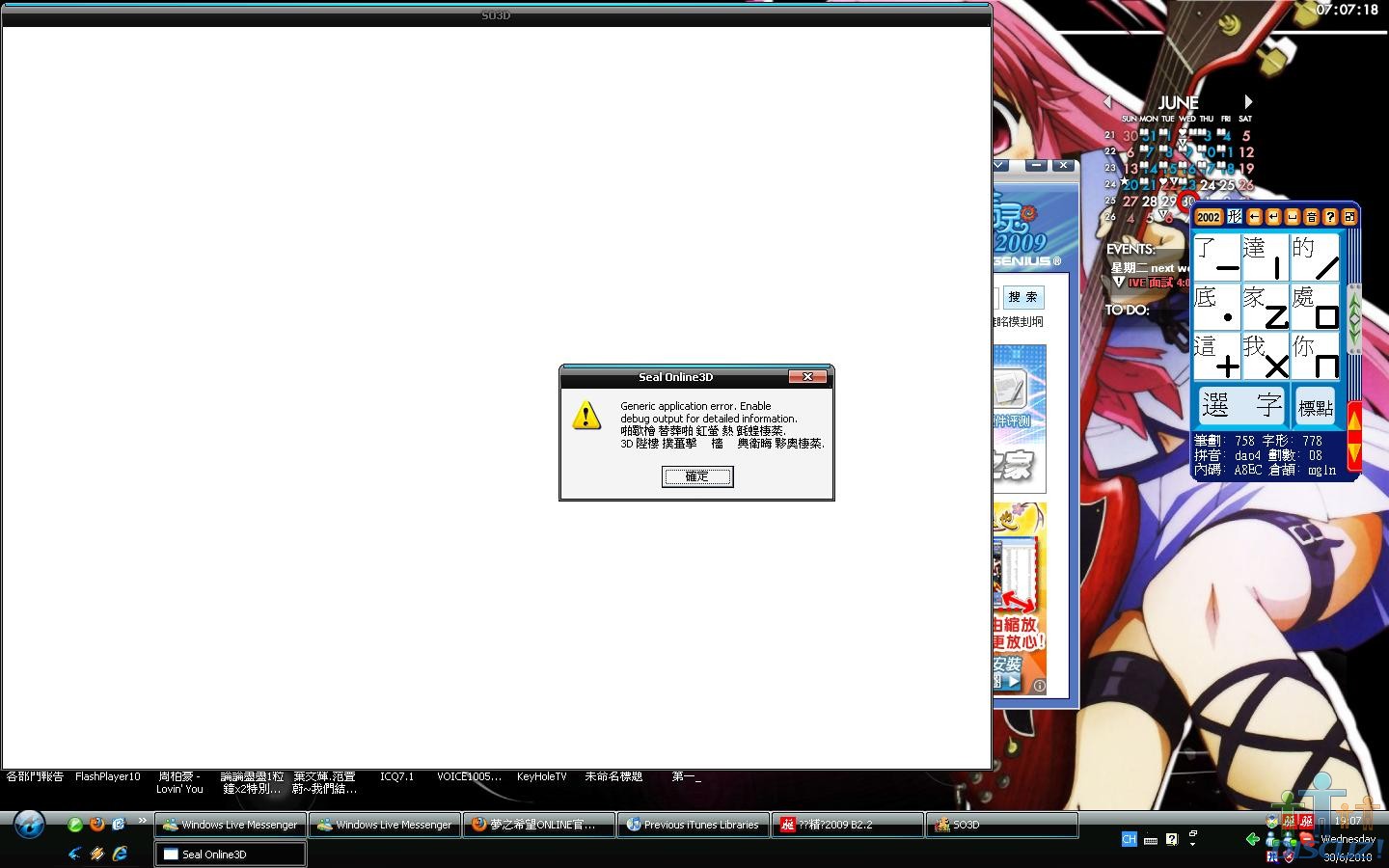Click the window-size icon in input panel
Viewport: 1389px width, 868px height.
click(x=1349, y=217)
